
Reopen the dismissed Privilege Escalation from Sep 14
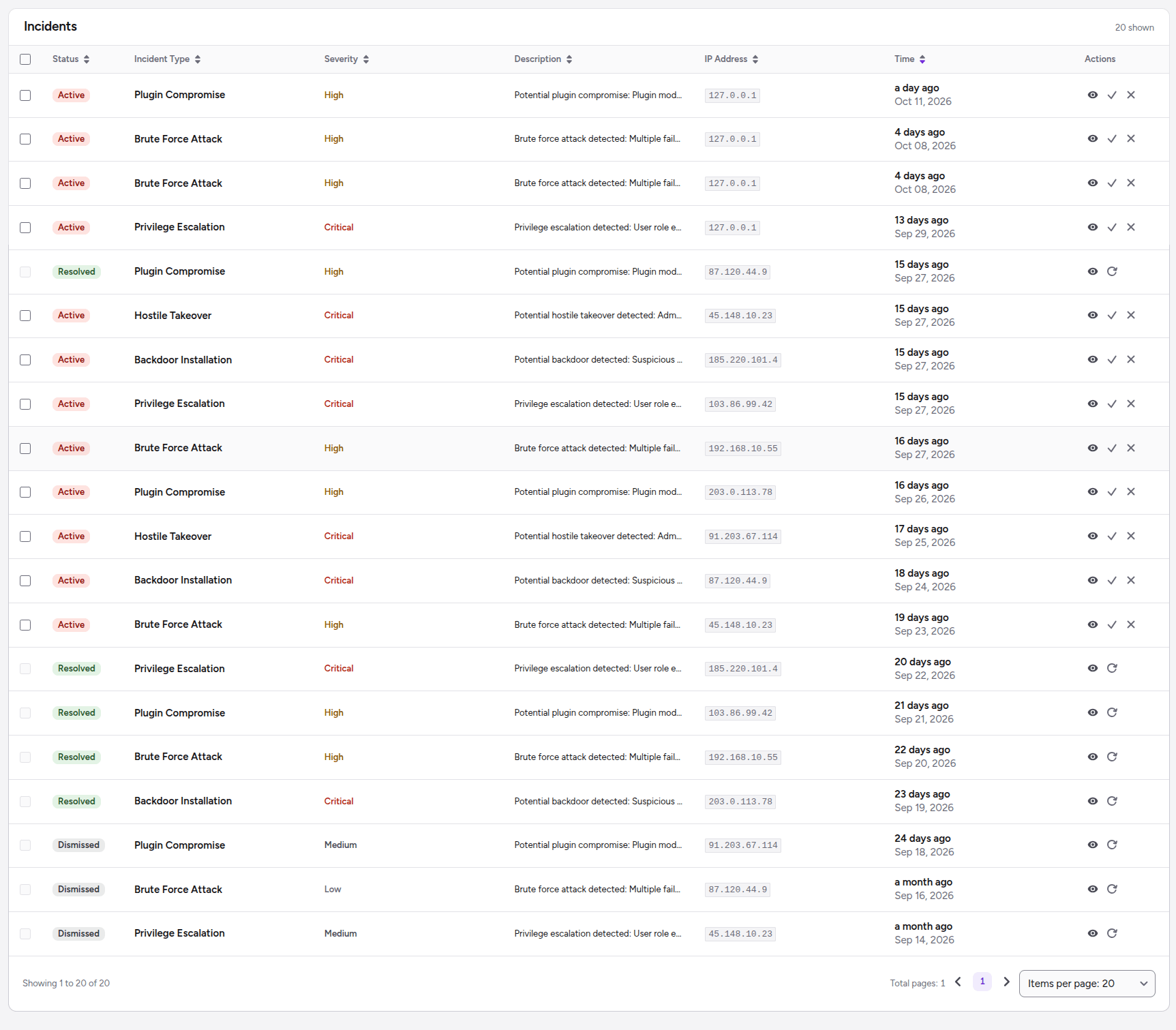(x=1112, y=933)
